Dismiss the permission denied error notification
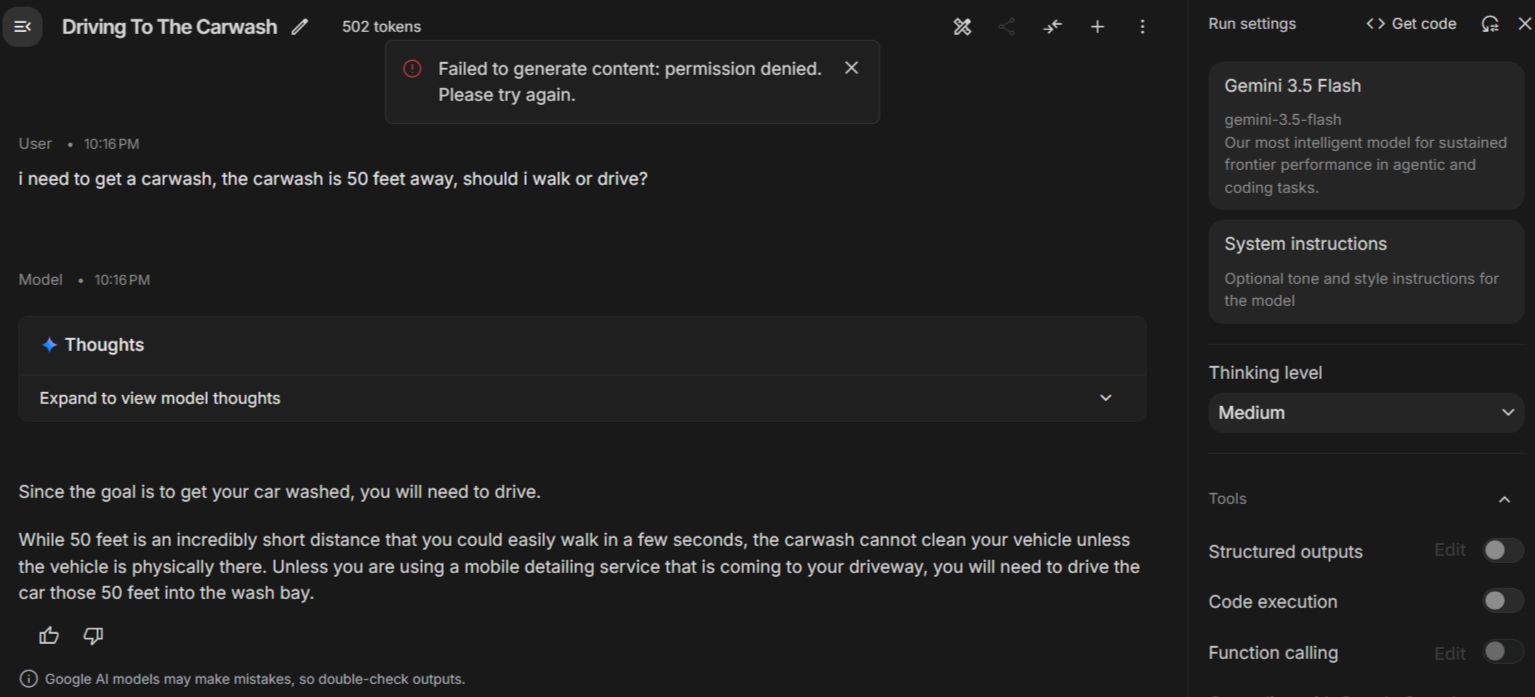 [x=851, y=68]
